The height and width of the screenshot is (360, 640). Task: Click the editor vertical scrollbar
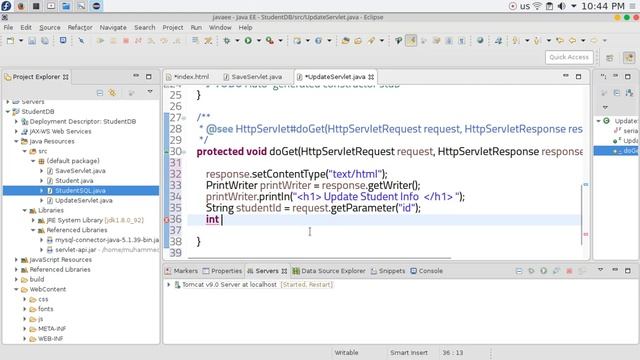coord(582,215)
